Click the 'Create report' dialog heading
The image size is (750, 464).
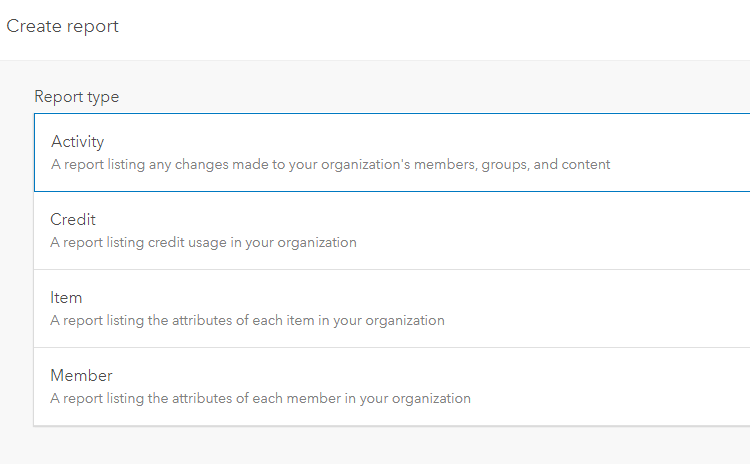pyautogui.click(x=62, y=26)
